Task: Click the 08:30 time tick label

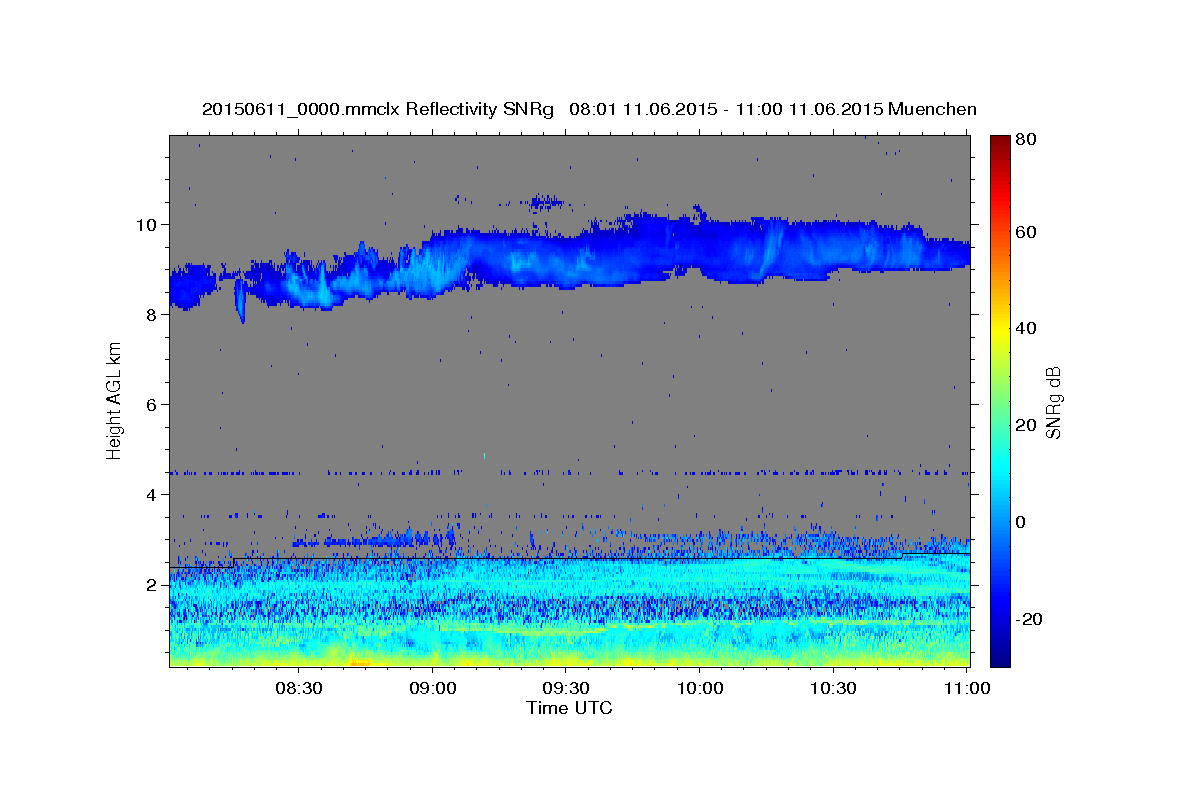Action: click(298, 688)
